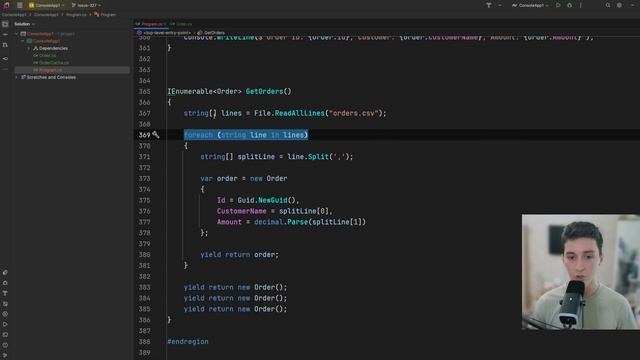Expand the Dependencies node
Image resolution: width=640 pixels, height=360 pixels.
point(29,48)
